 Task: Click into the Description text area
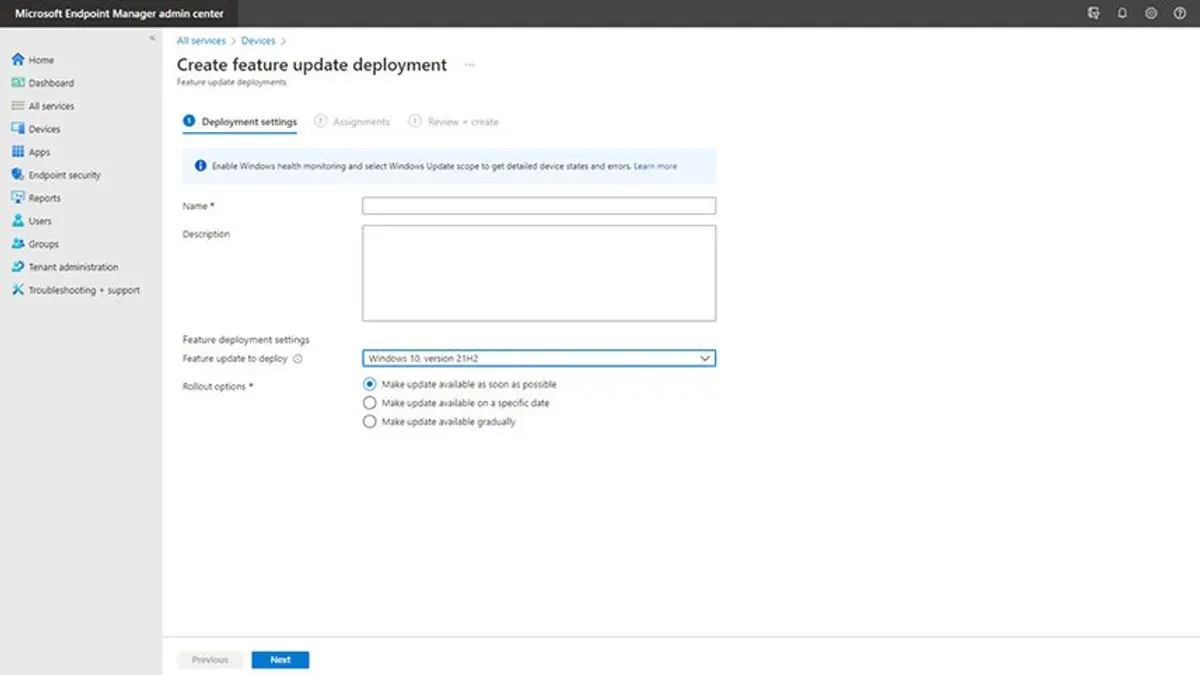(x=539, y=273)
